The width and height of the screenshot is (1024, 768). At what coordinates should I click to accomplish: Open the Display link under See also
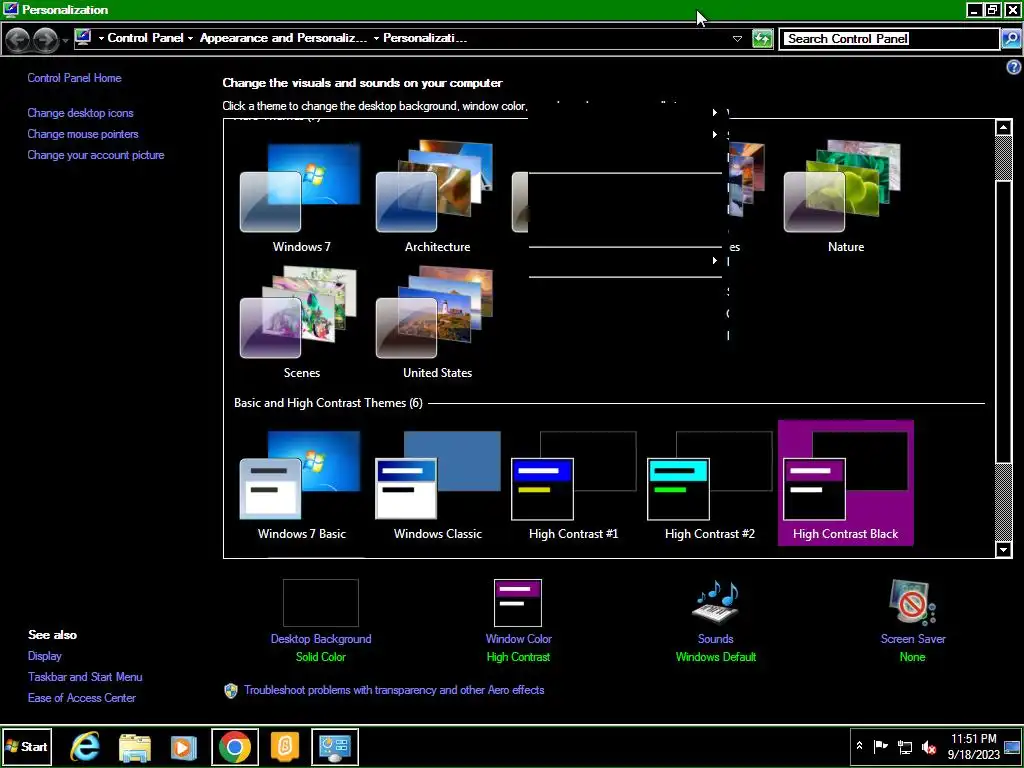point(44,656)
